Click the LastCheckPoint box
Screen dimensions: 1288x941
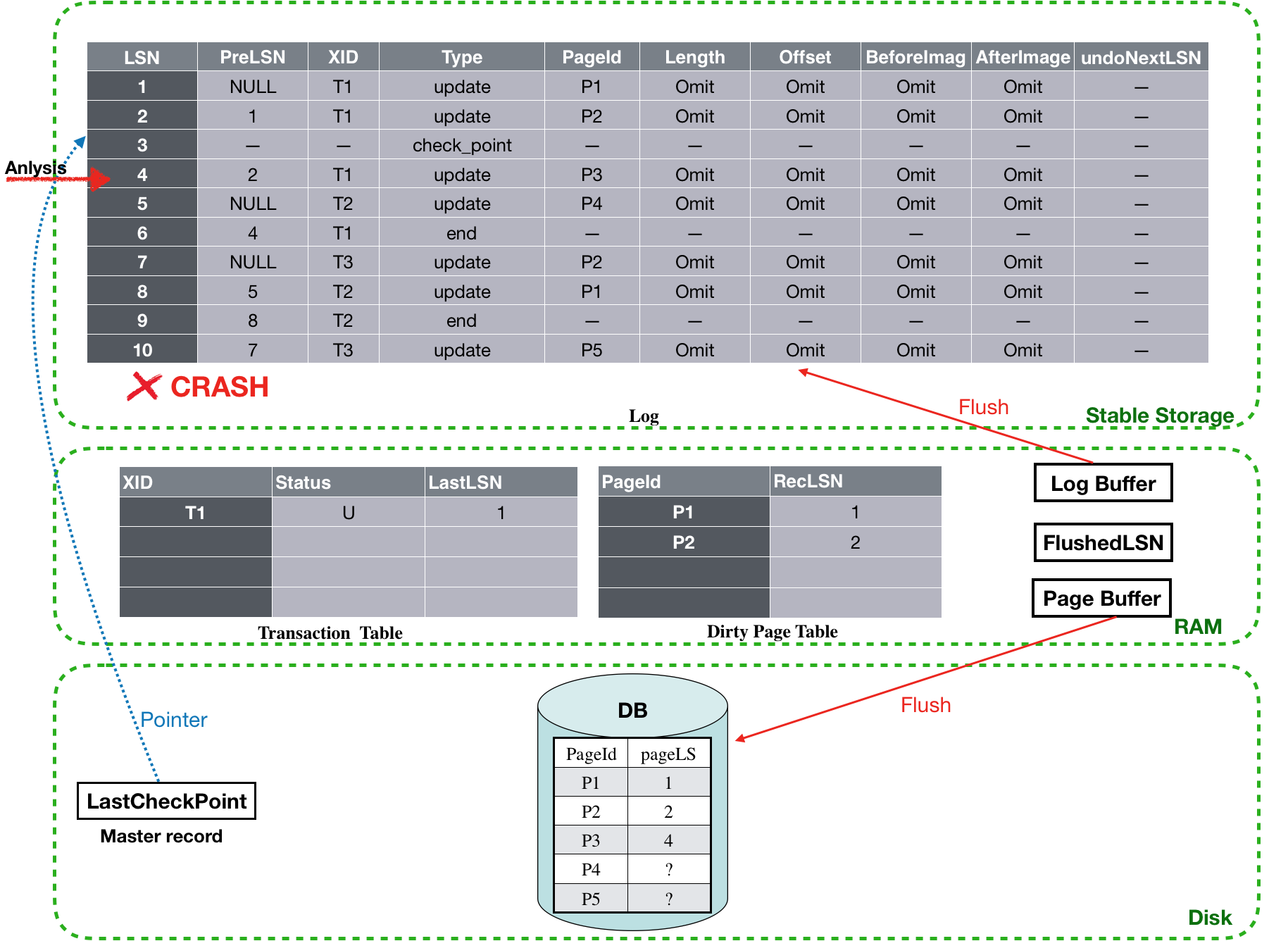click(x=166, y=801)
